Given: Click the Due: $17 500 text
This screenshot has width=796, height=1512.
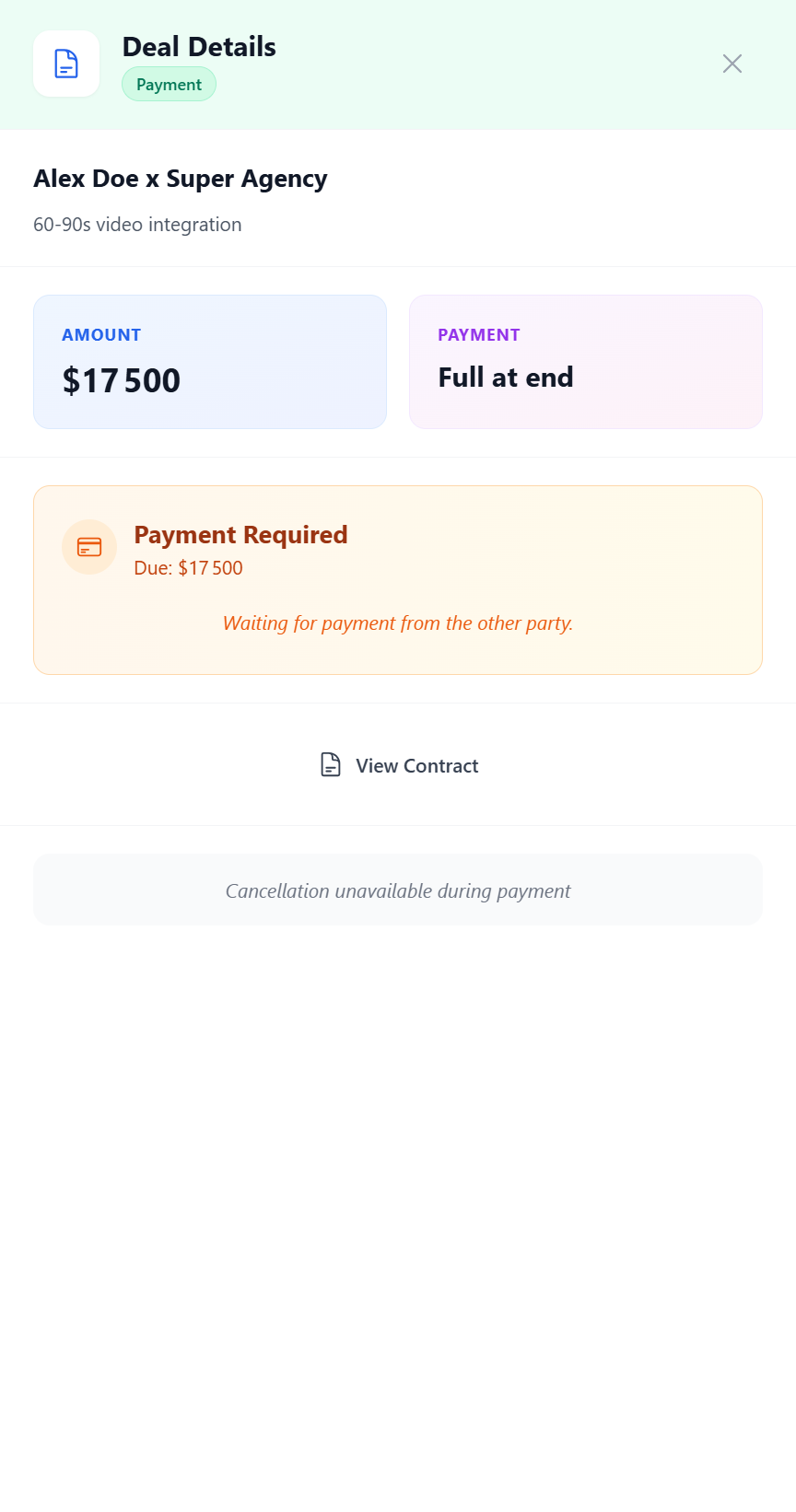Looking at the screenshot, I should pyautogui.click(x=188, y=568).
